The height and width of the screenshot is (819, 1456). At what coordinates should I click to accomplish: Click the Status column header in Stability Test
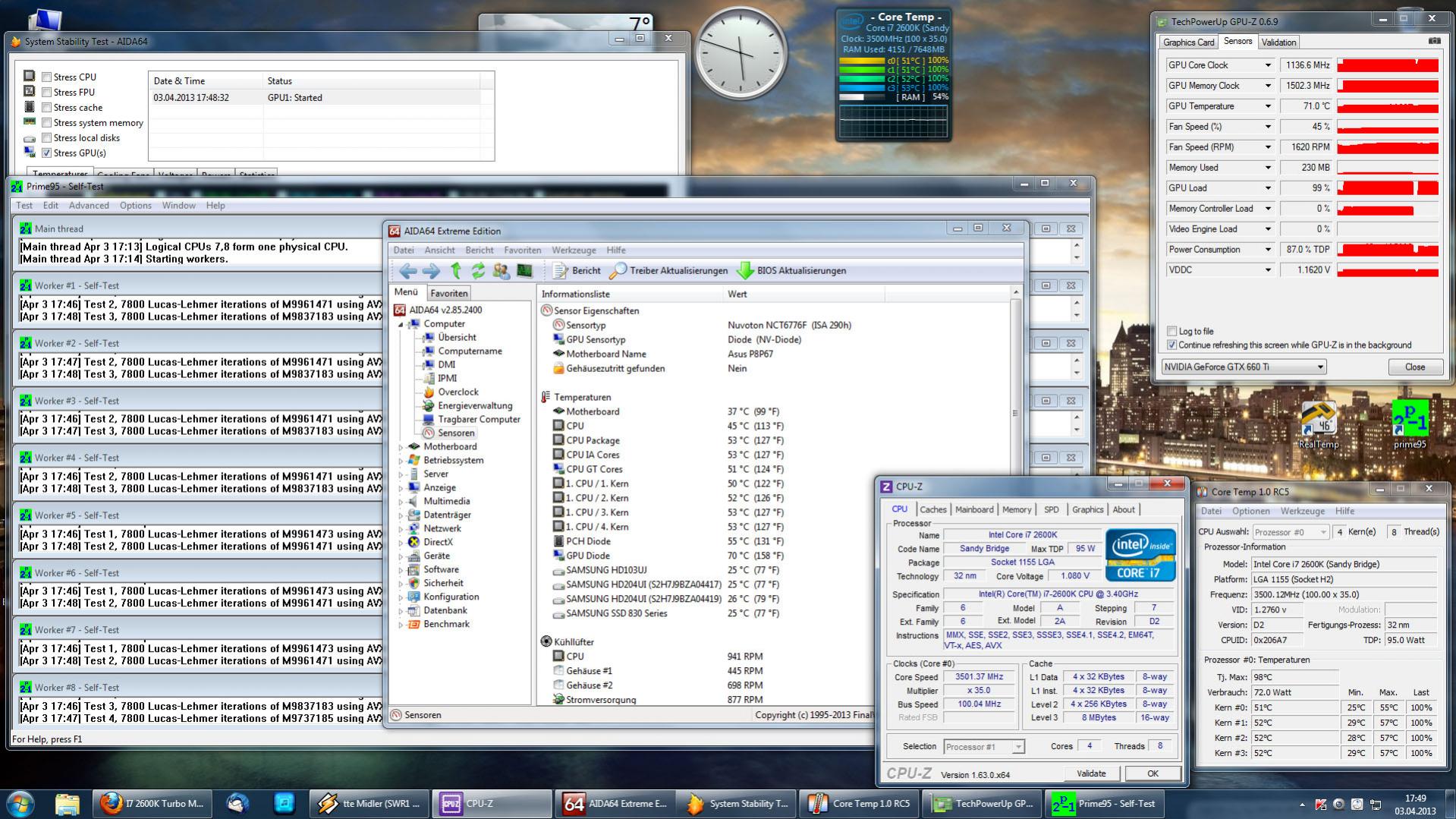click(x=371, y=81)
